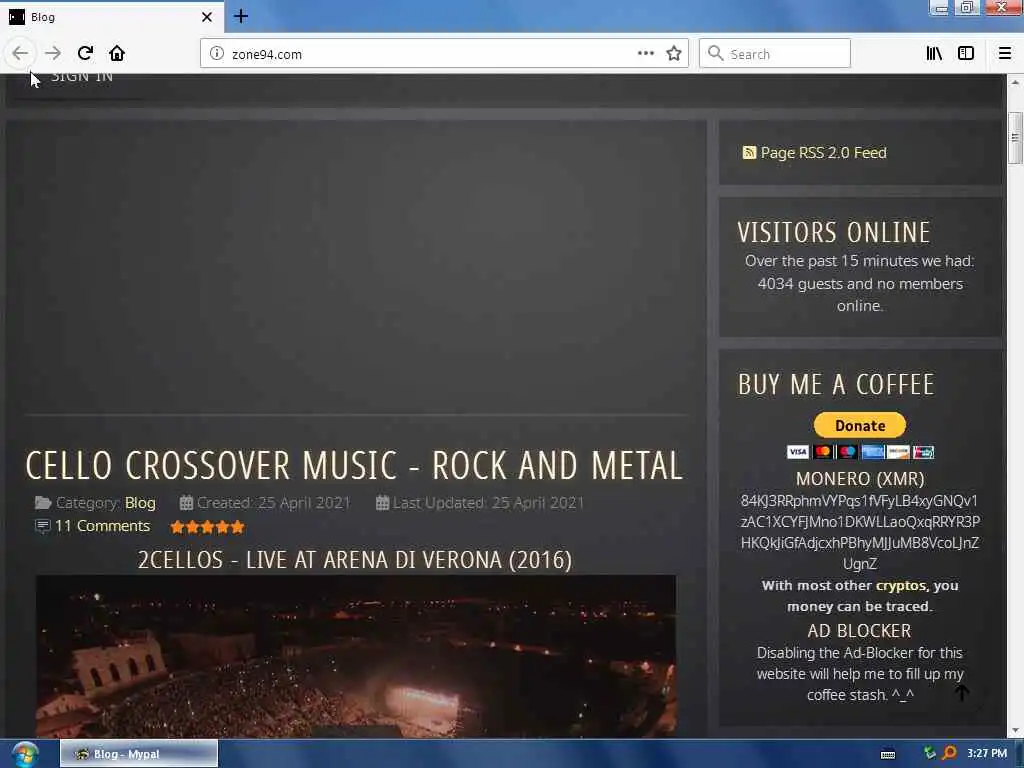The height and width of the screenshot is (768, 1024).
Task: Click the AD BLOCKER heading
Action: click(x=859, y=631)
